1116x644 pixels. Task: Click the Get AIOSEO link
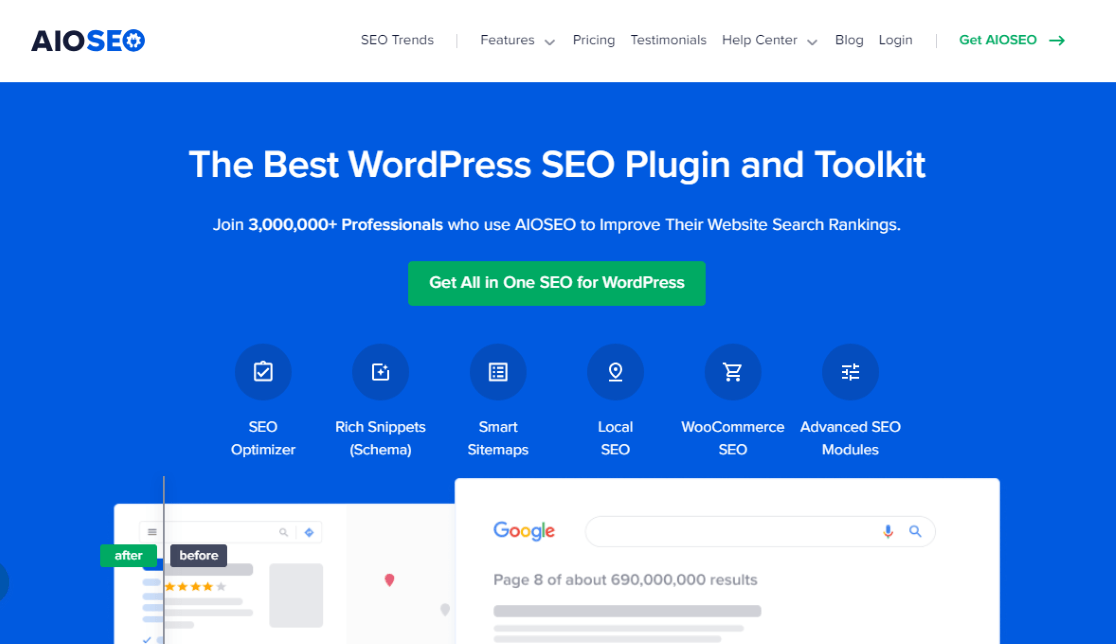tap(1010, 40)
